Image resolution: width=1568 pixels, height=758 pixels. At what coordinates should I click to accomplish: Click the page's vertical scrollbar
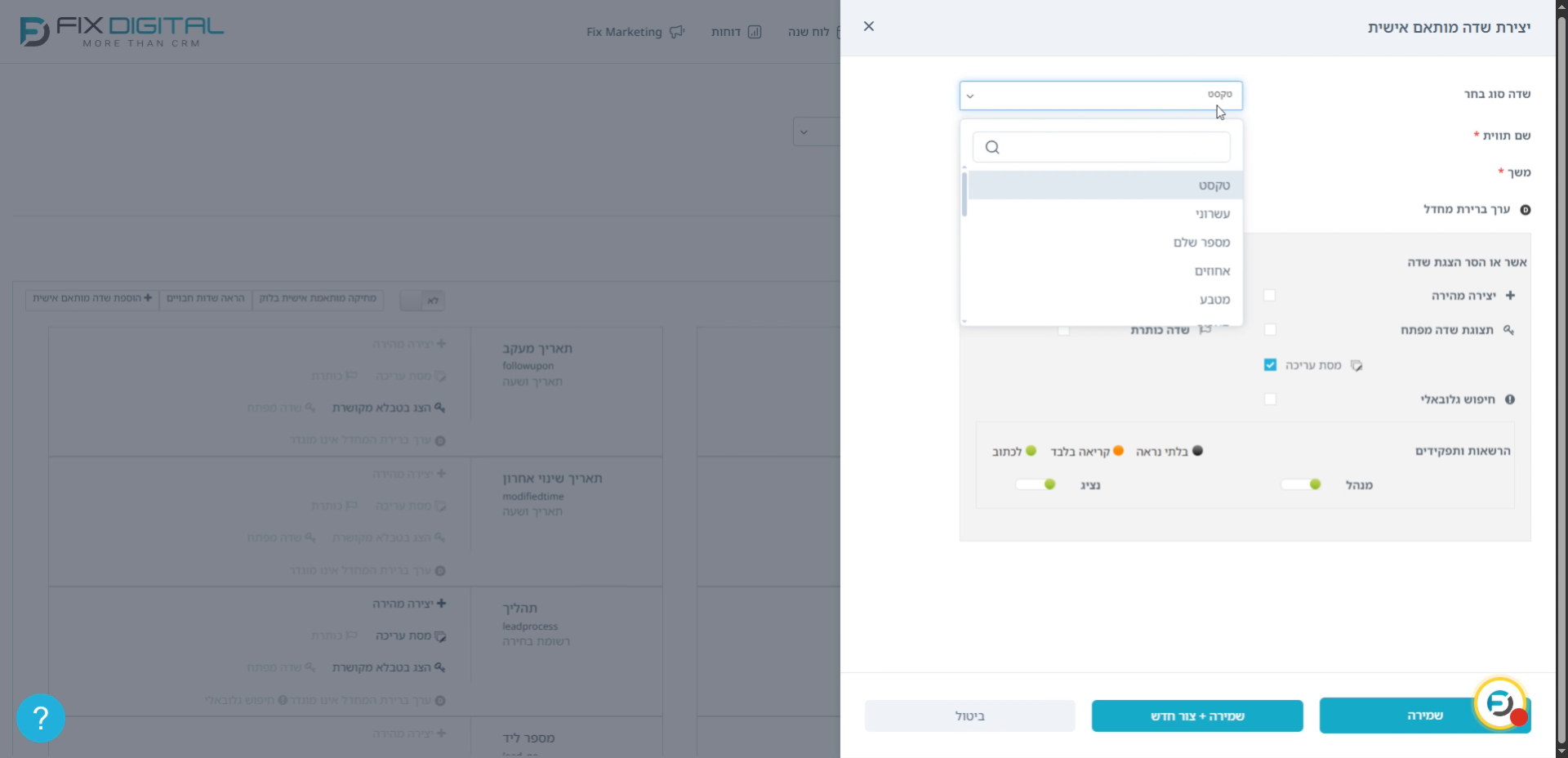[x=1561, y=379]
